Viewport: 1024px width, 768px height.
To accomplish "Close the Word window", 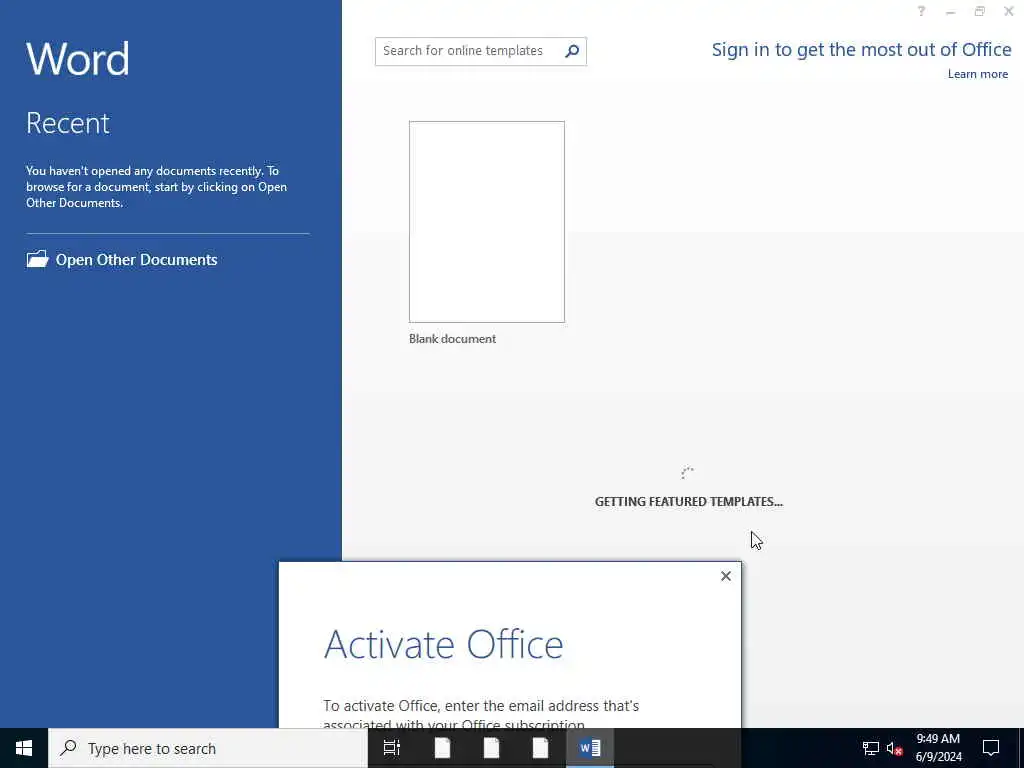I will [1008, 11].
